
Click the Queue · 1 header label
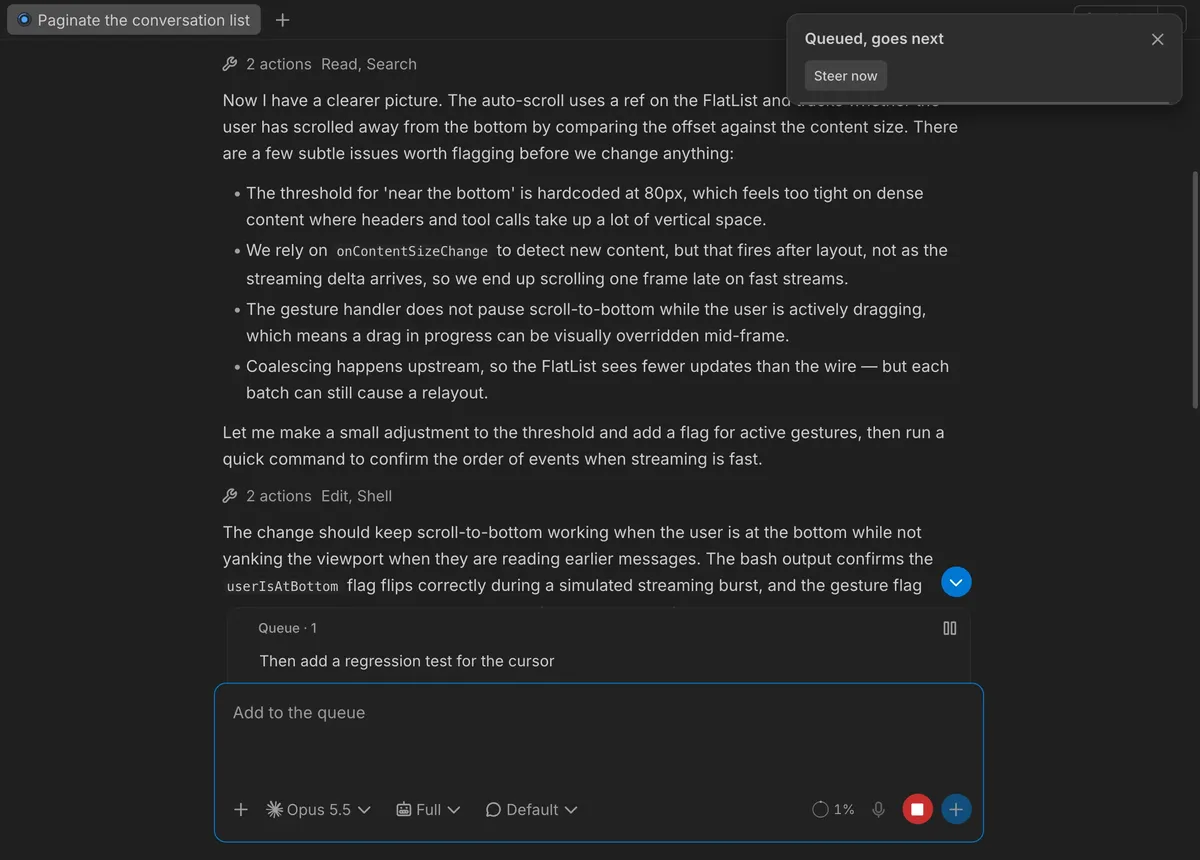tap(288, 628)
